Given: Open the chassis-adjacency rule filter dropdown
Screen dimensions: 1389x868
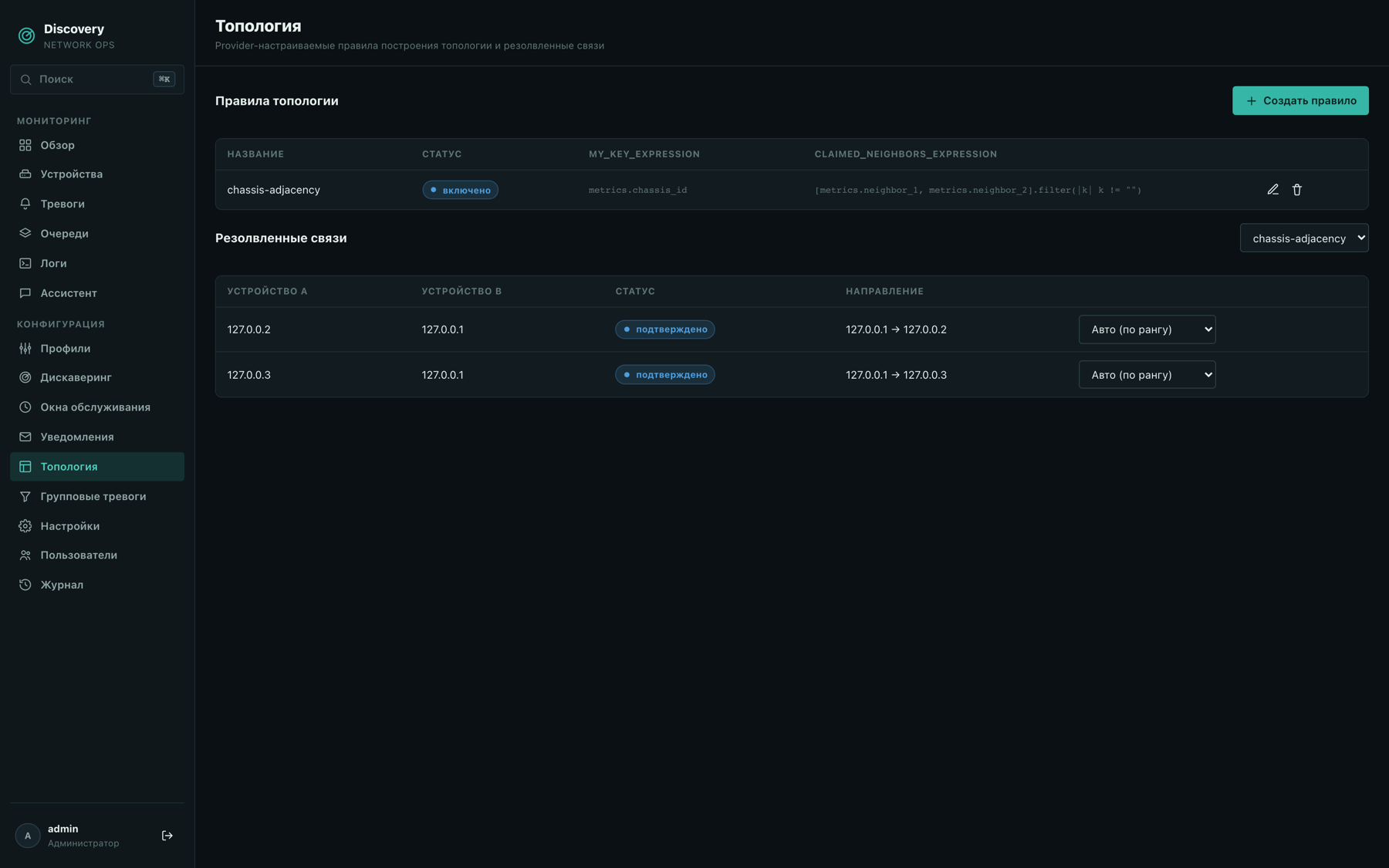Looking at the screenshot, I should click(1304, 238).
